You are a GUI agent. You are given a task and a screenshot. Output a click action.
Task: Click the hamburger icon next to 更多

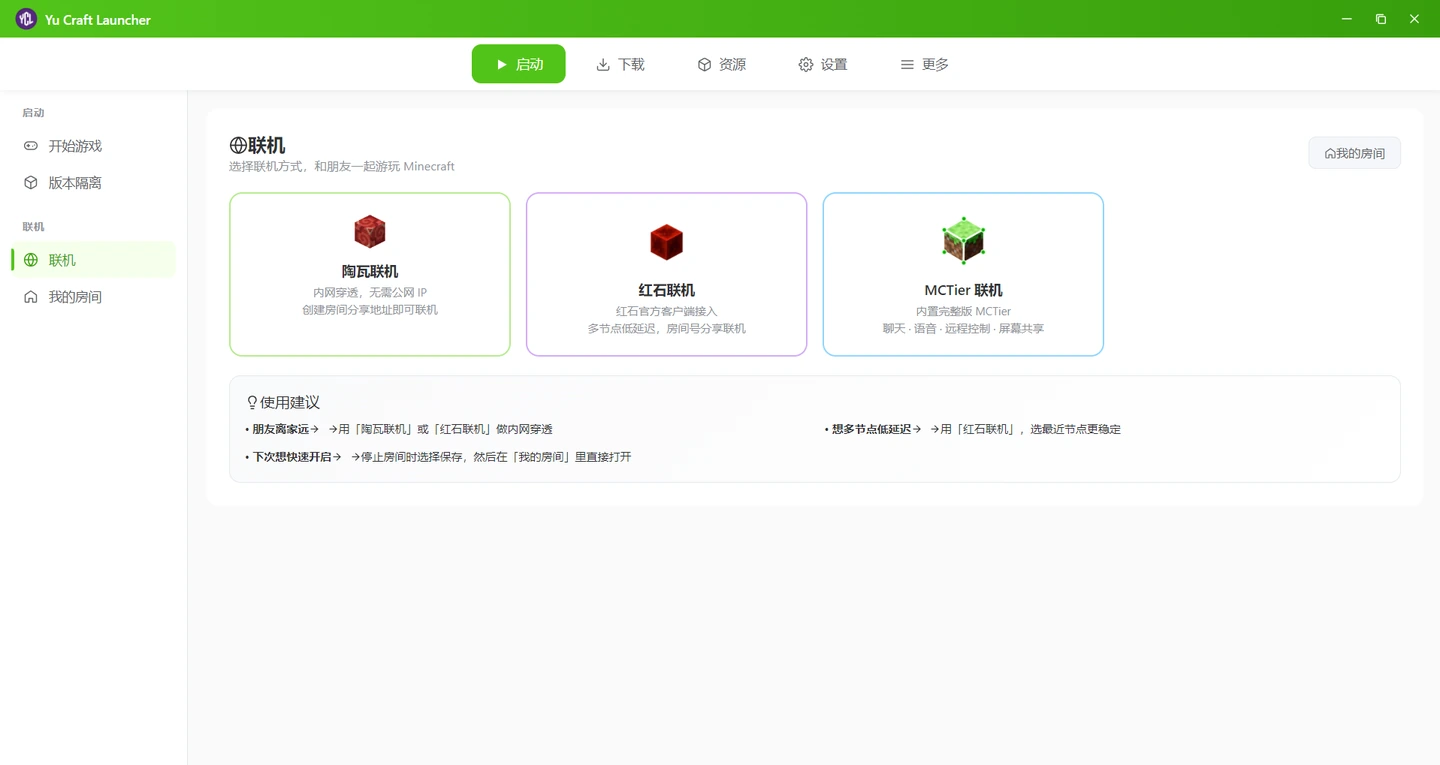pos(907,64)
